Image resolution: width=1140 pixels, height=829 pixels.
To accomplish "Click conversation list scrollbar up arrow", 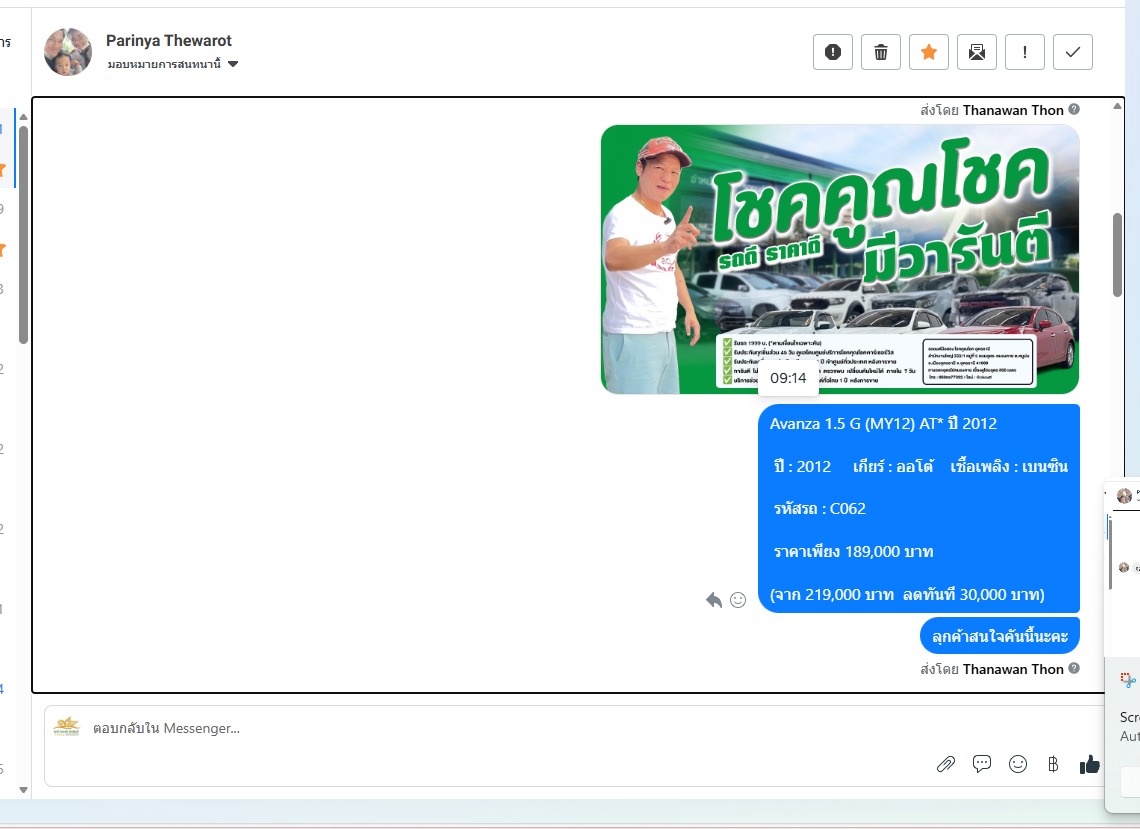I will 23,116.
